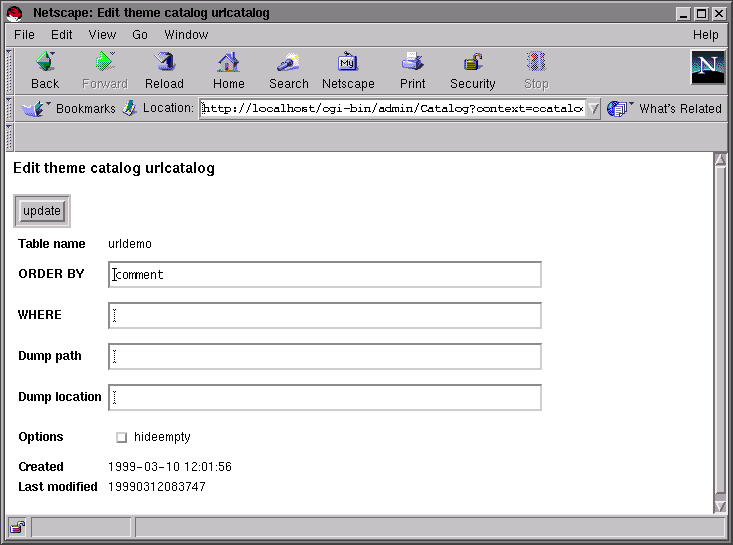733x545 pixels.
Task: Reload the page with the Reload icon
Action: [164, 62]
